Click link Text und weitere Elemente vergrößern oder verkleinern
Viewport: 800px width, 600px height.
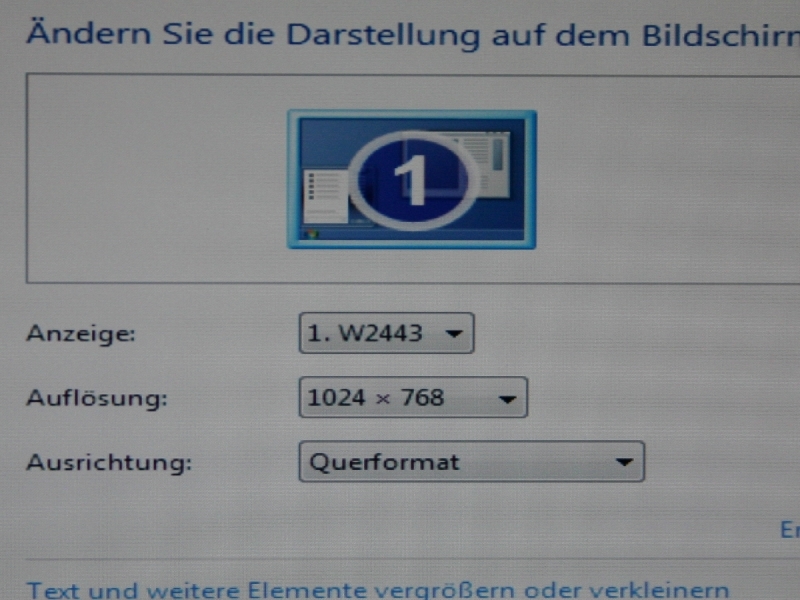378,590
